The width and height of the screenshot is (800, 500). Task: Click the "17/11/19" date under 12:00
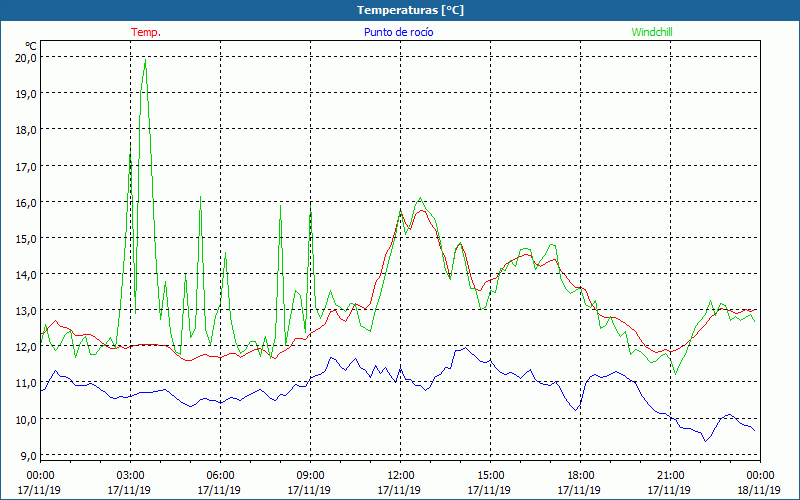click(399, 490)
